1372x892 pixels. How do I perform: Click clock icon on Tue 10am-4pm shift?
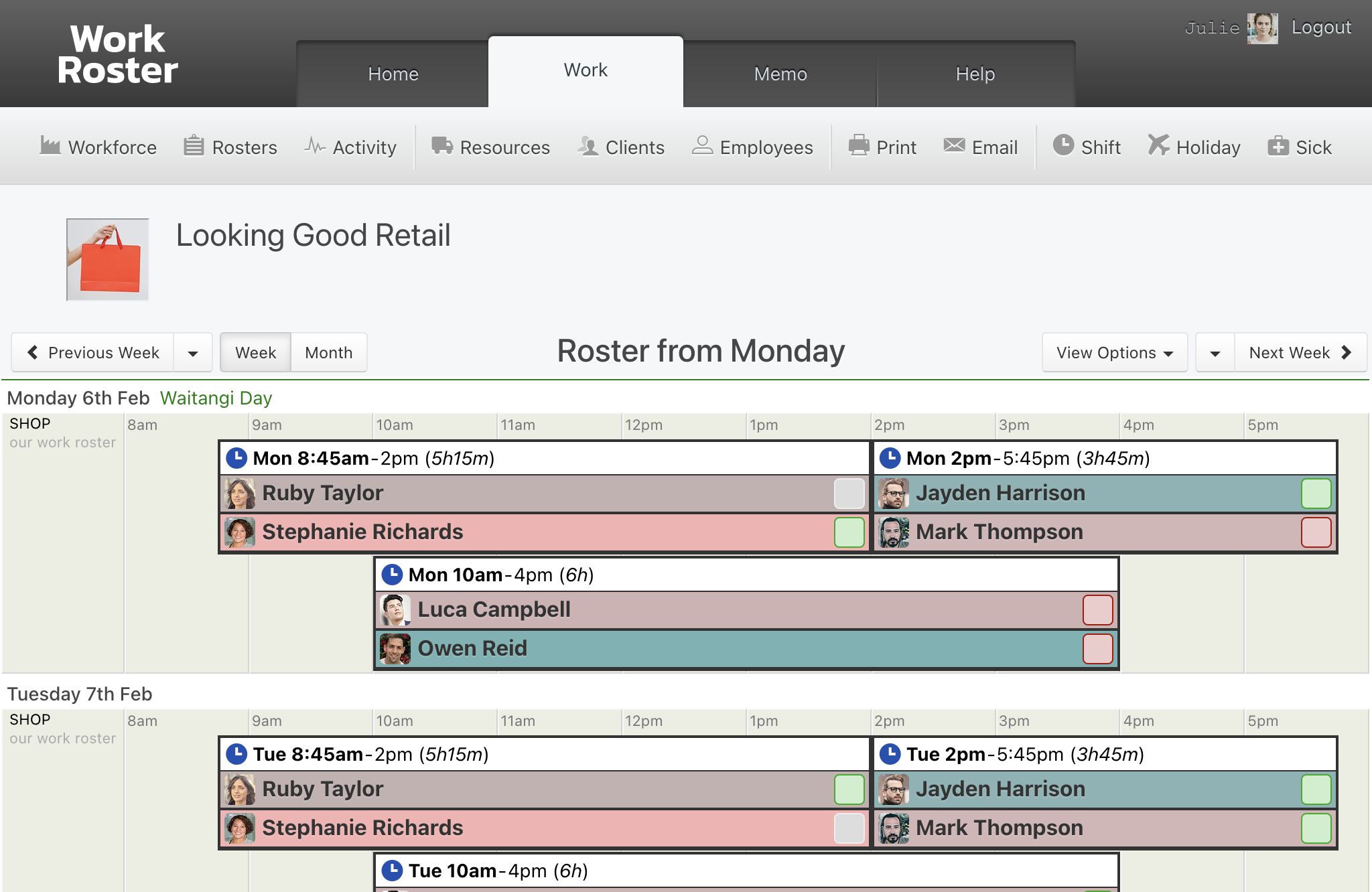[x=392, y=871]
